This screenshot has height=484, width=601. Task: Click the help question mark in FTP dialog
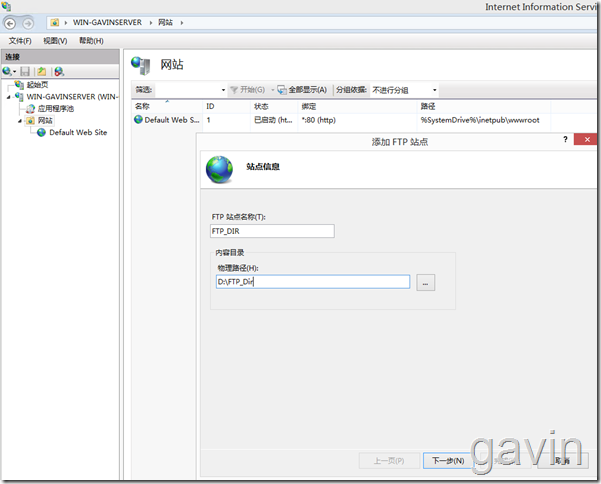[x=565, y=139]
